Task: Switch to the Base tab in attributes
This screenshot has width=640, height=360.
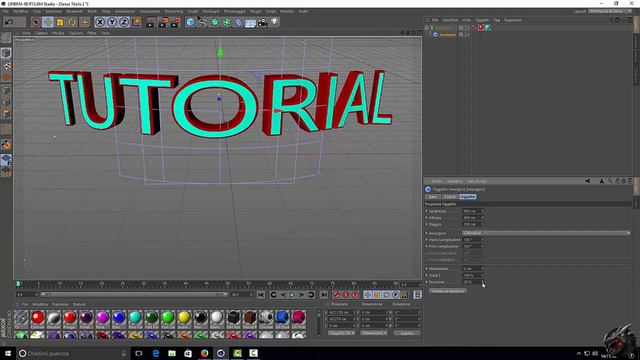Action: coord(433,197)
